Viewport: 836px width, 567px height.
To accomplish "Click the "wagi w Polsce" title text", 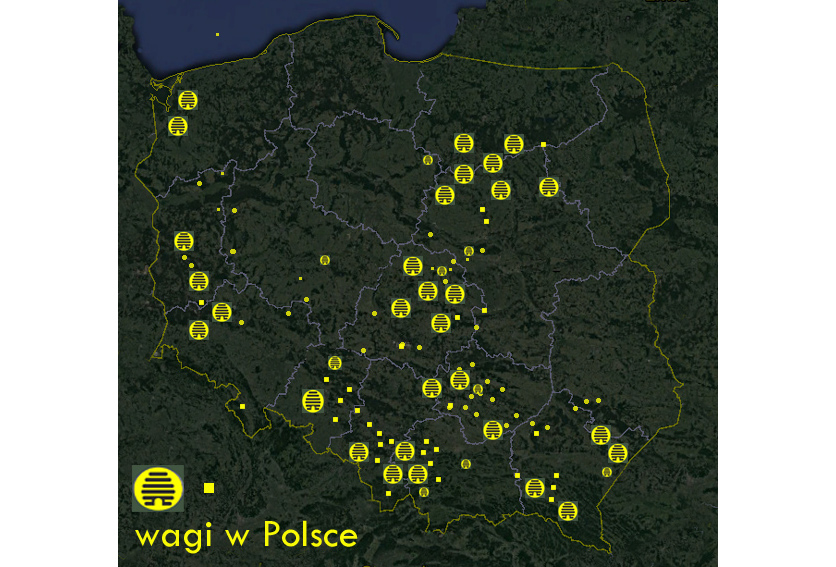I will click(246, 535).
